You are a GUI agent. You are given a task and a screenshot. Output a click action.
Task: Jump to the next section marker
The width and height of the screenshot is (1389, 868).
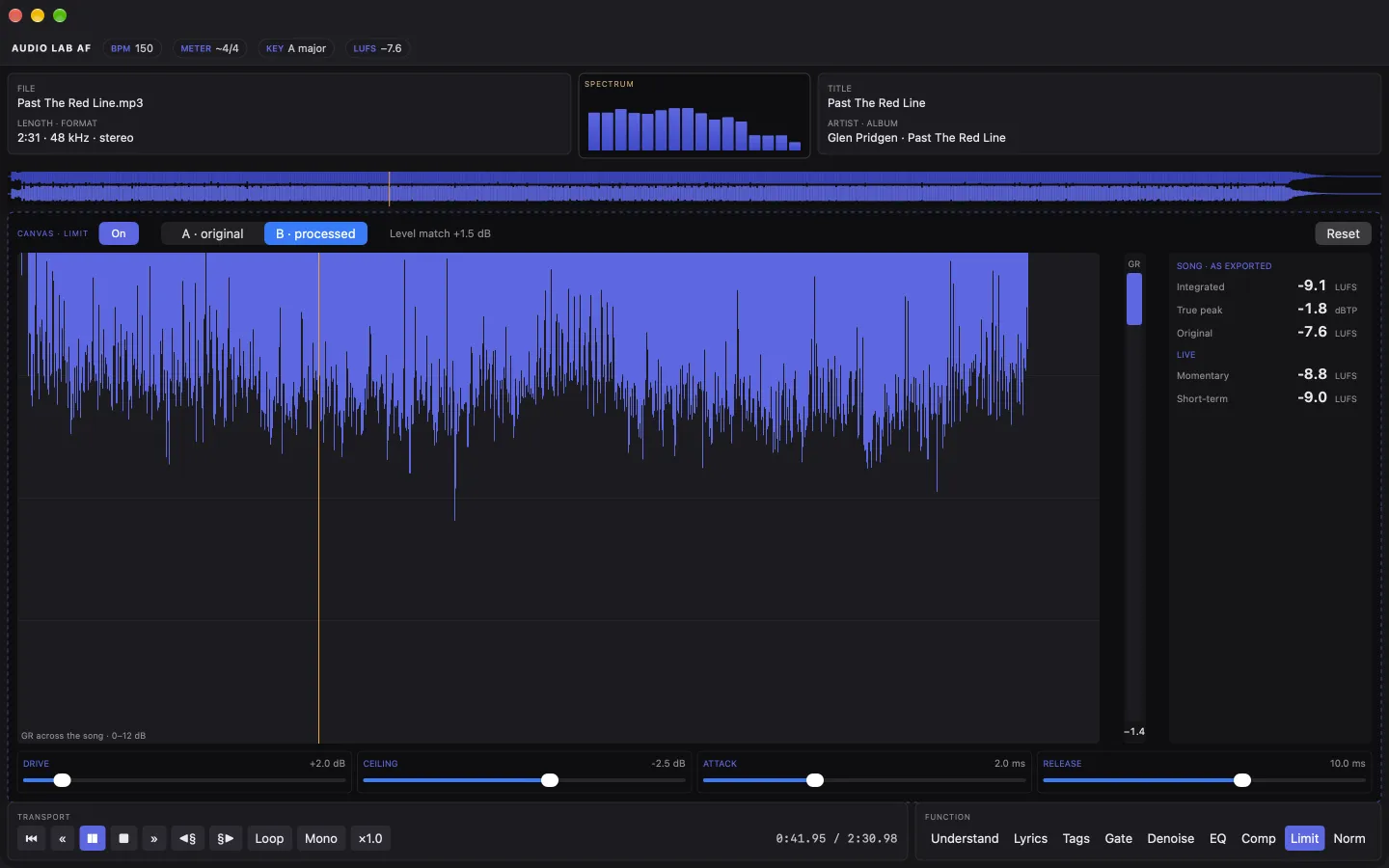click(x=226, y=838)
